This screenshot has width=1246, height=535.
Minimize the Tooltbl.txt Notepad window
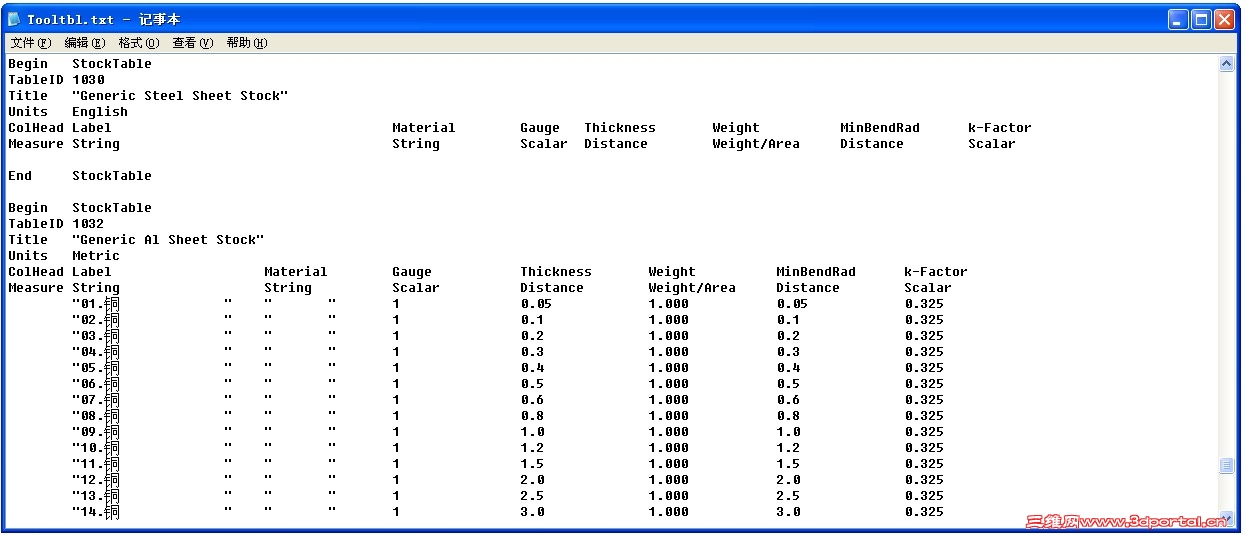[x=1179, y=19]
